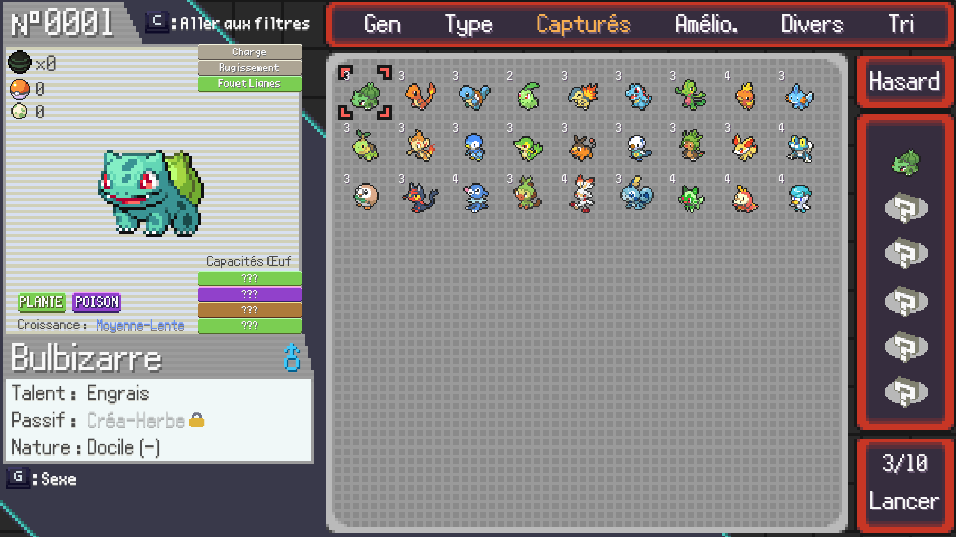The height and width of the screenshot is (537, 956).
Task: Select Piplup starter icon
Action: point(475,148)
